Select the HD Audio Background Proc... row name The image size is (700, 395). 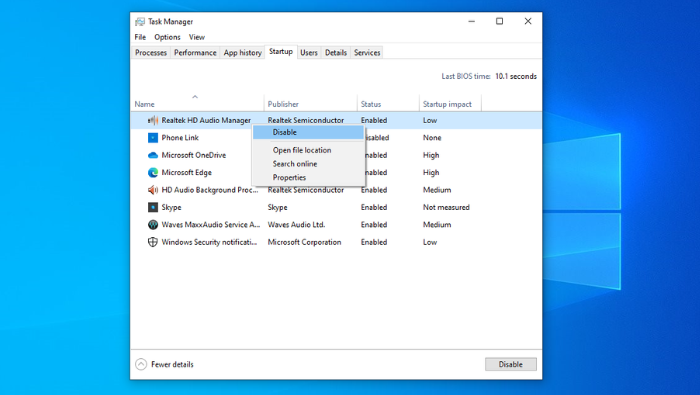[x=210, y=190]
